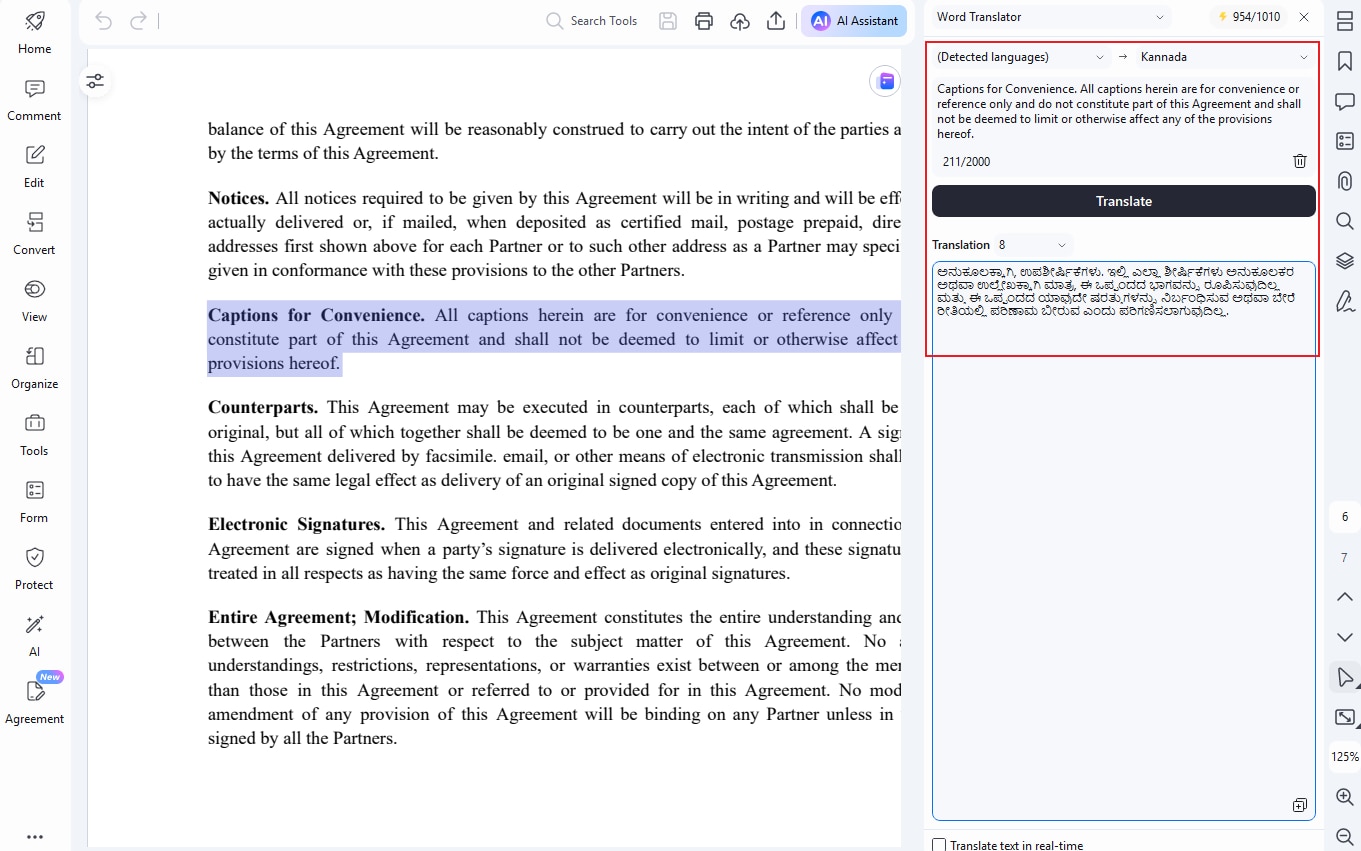
Task: Open the Protect tools
Action: [x=34, y=569]
